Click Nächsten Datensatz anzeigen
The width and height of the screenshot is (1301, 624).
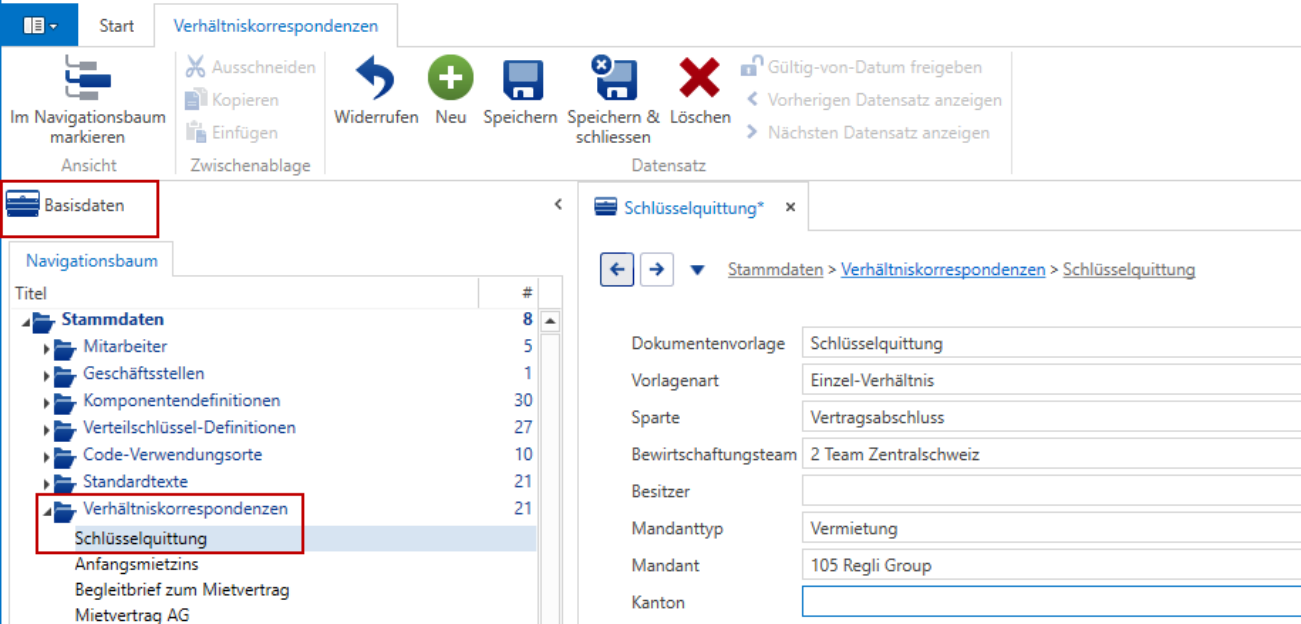click(x=866, y=133)
